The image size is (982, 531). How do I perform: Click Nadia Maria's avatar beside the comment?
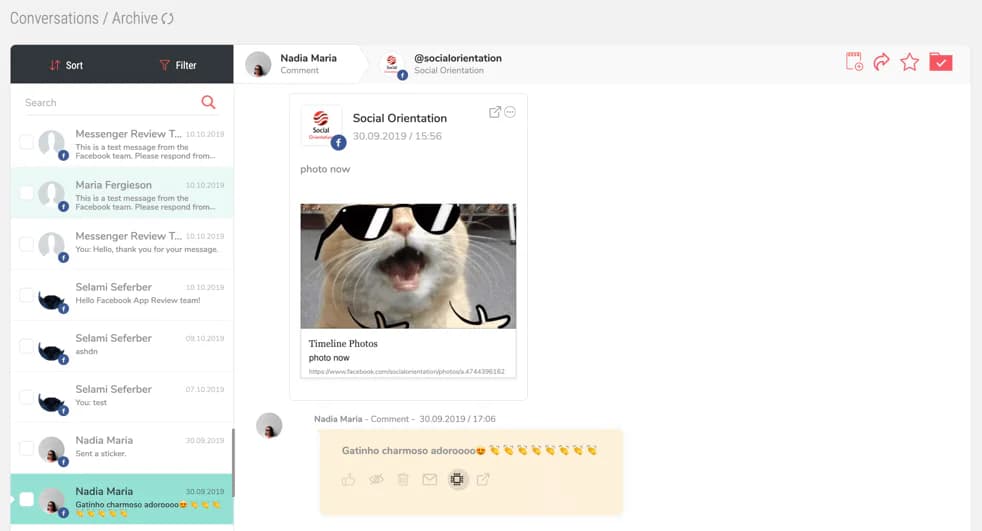(269, 426)
